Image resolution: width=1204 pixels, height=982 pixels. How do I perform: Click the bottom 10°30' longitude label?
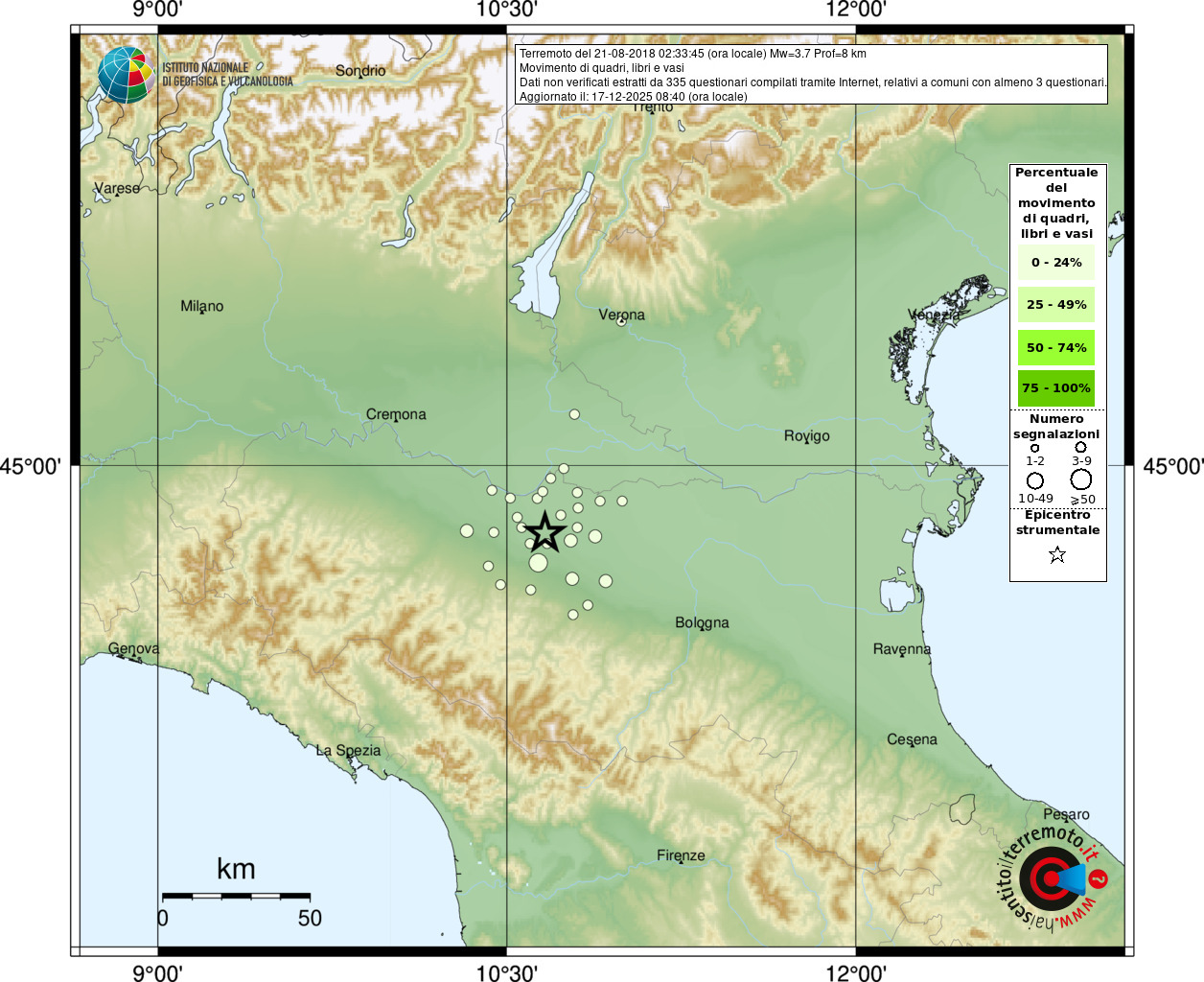[x=506, y=973]
